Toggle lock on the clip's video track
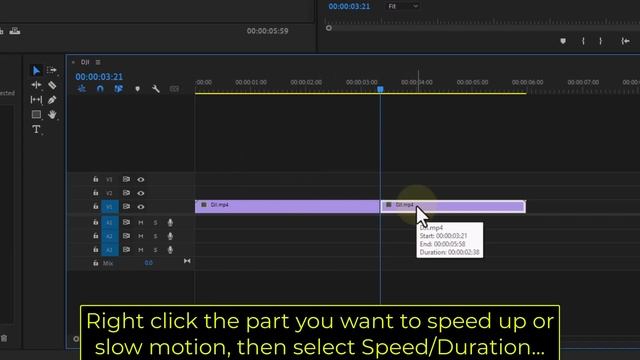 [x=96, y=207]
